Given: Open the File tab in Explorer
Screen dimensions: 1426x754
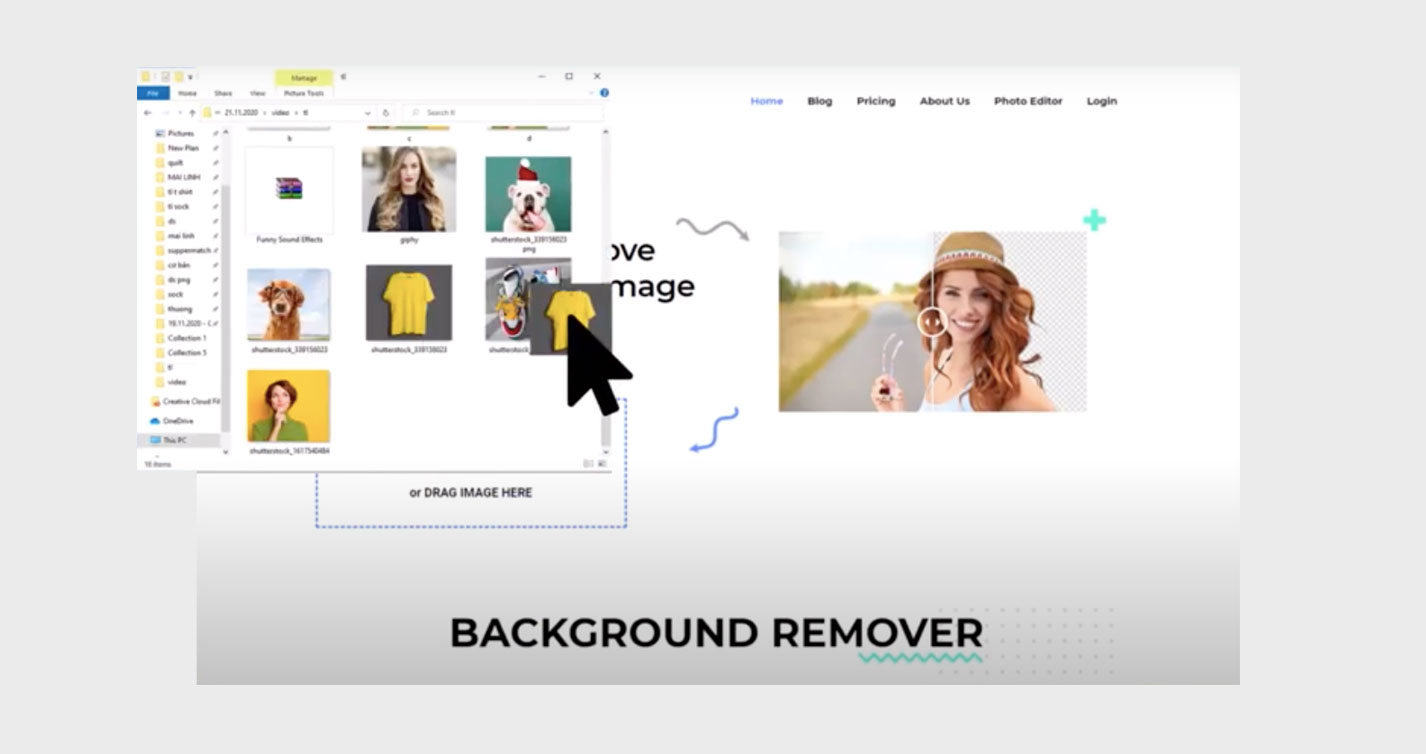Looking at the screenshot, I should click(153, 93).
